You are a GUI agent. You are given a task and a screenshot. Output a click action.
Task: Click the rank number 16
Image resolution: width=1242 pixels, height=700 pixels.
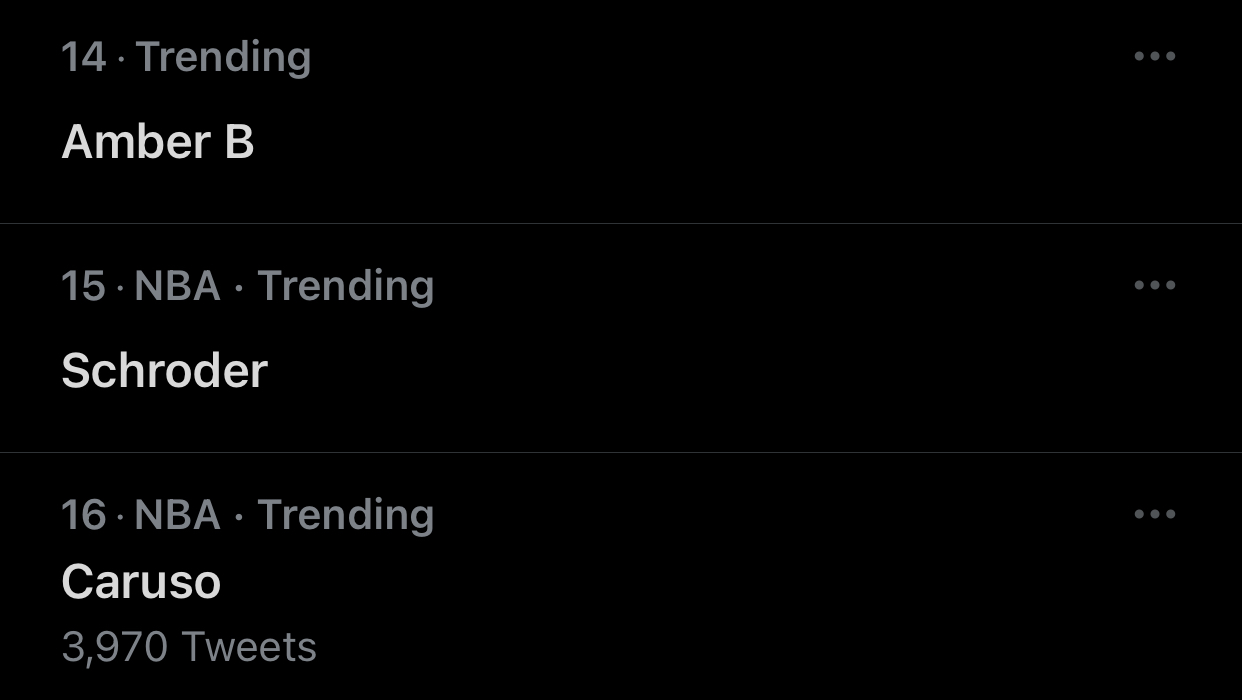tap(83, 515)
